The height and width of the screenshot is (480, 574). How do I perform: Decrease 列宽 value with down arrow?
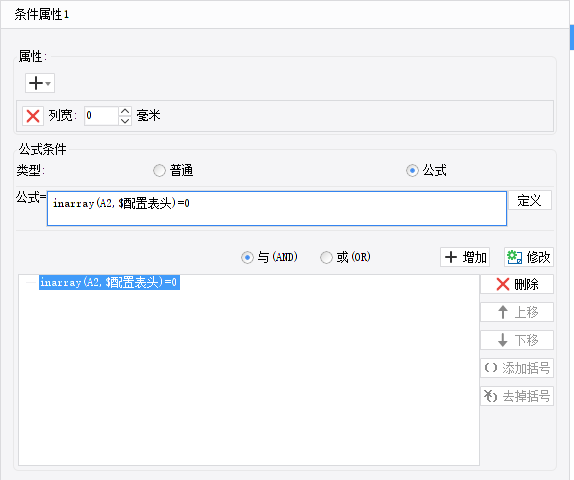coord(125,121)
